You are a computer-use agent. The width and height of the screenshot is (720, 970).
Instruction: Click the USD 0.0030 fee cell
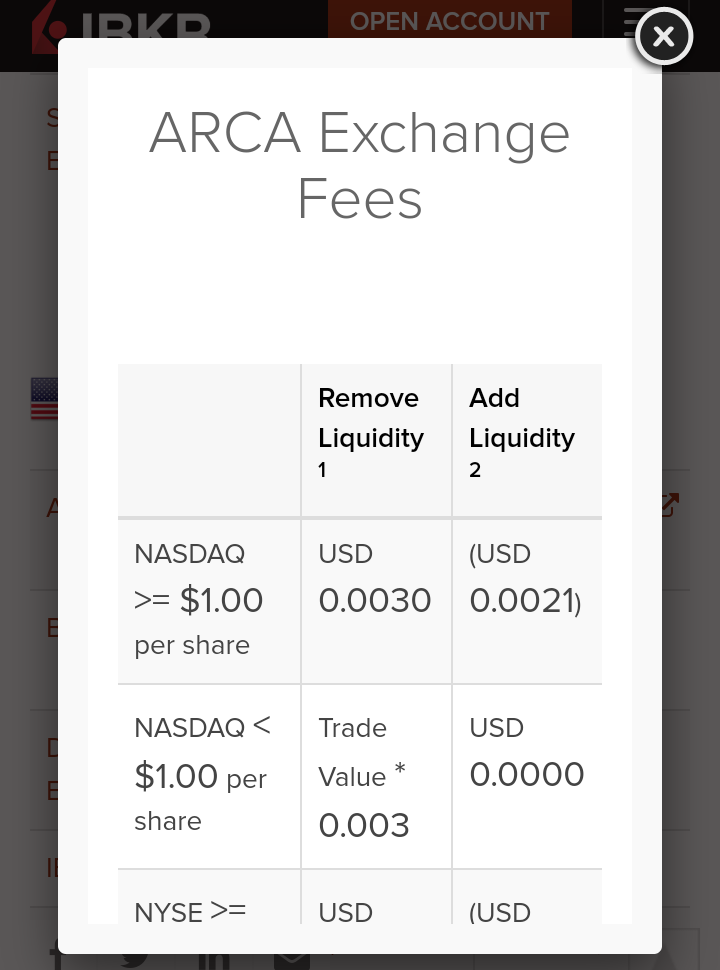click(x=375, y=581)
